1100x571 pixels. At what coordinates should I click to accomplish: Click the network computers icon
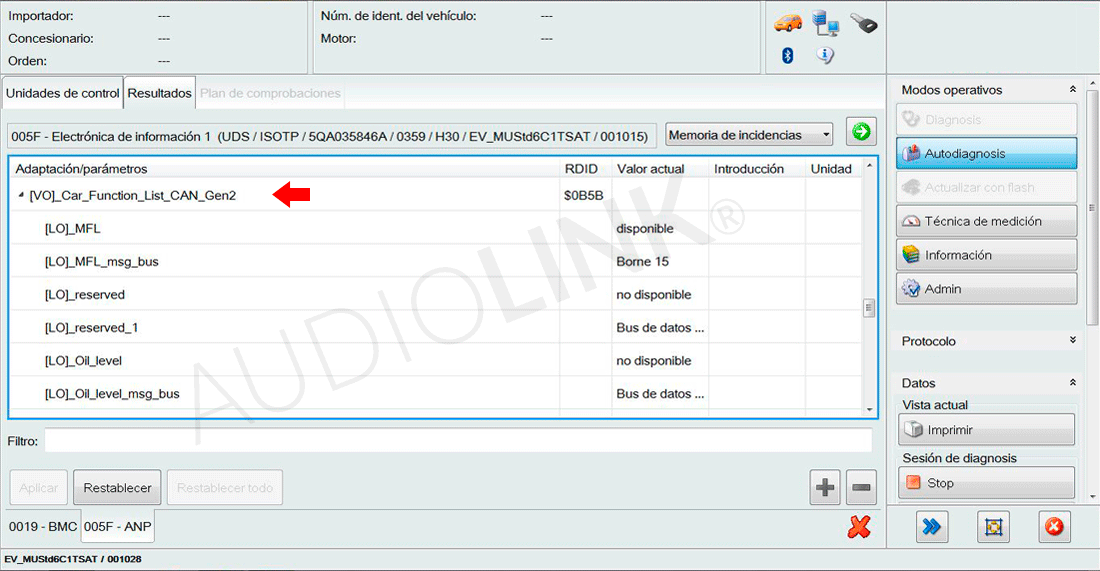pyautogui.click(x=825, y=22)
